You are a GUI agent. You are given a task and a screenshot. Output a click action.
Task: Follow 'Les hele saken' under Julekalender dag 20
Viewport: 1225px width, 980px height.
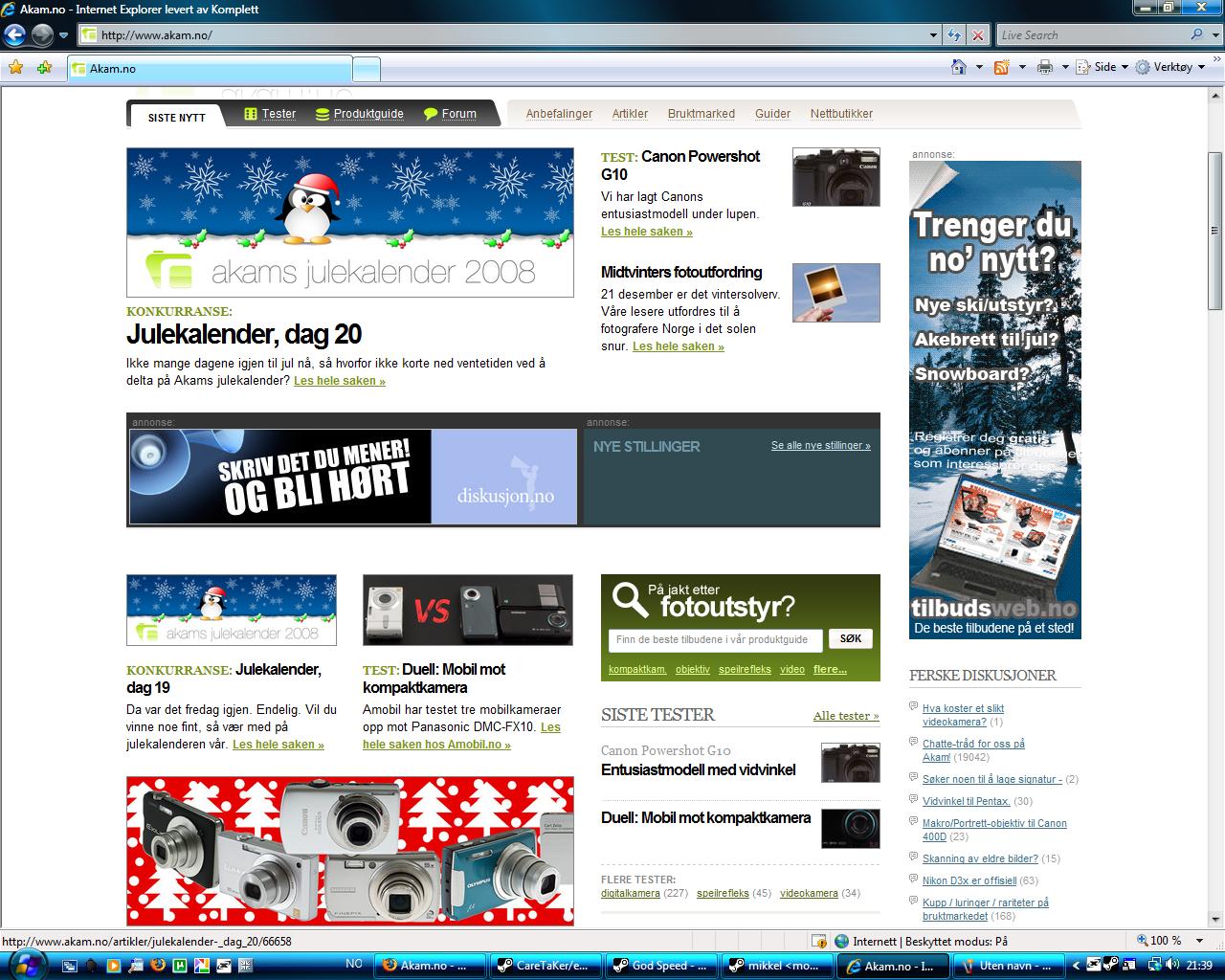tap(340, 381)
